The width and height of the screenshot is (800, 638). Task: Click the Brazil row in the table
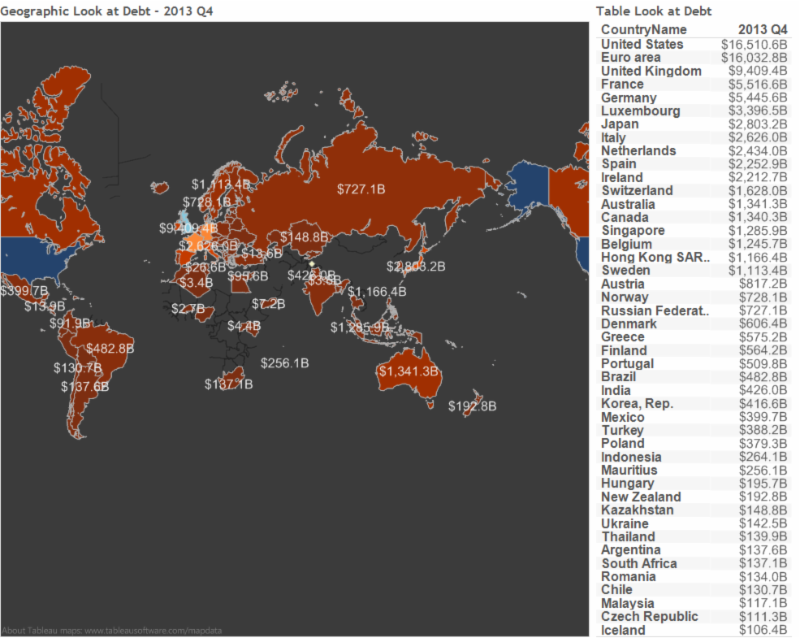(694, 377)
